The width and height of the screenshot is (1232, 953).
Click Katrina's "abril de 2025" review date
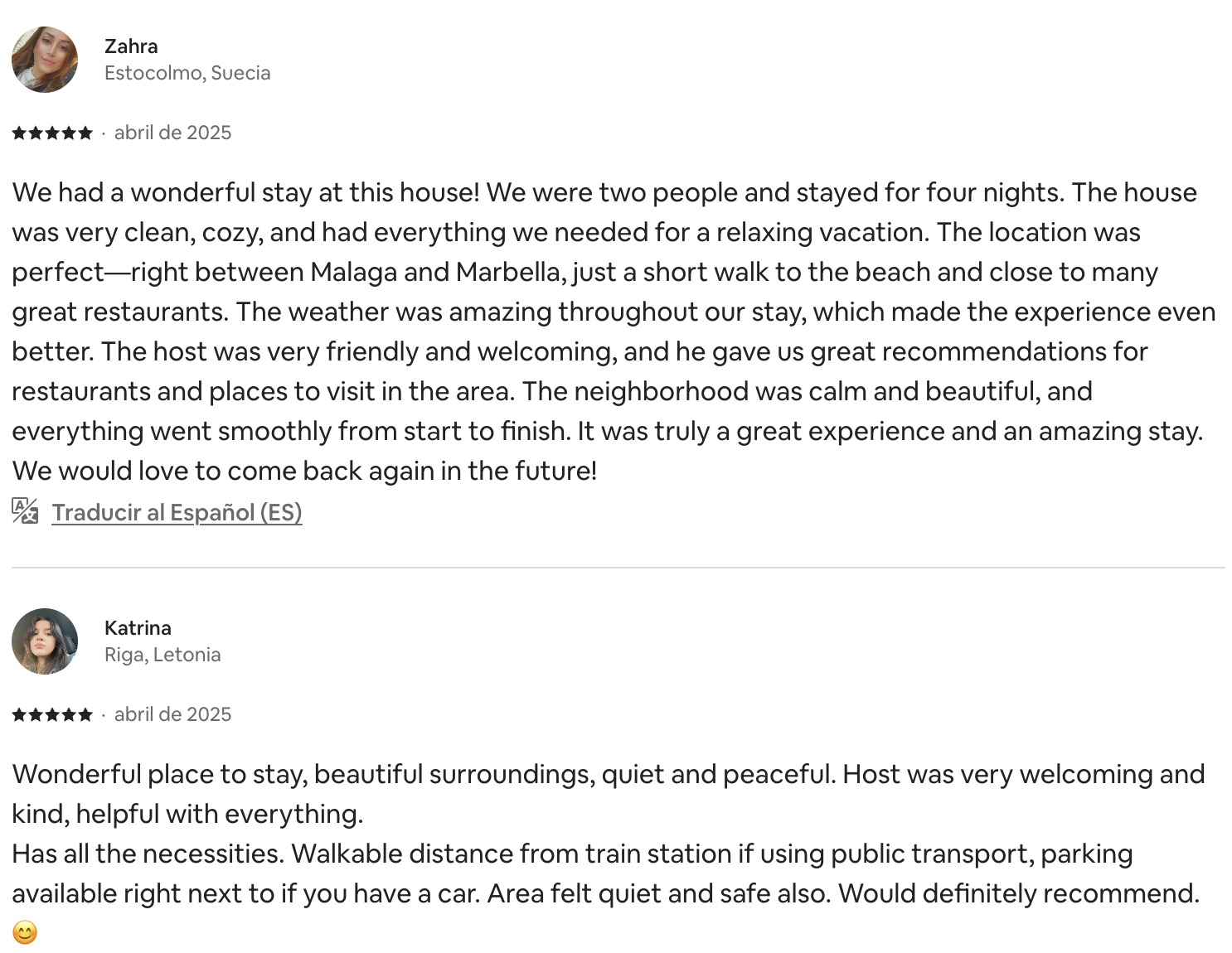(x=172, y=714)
